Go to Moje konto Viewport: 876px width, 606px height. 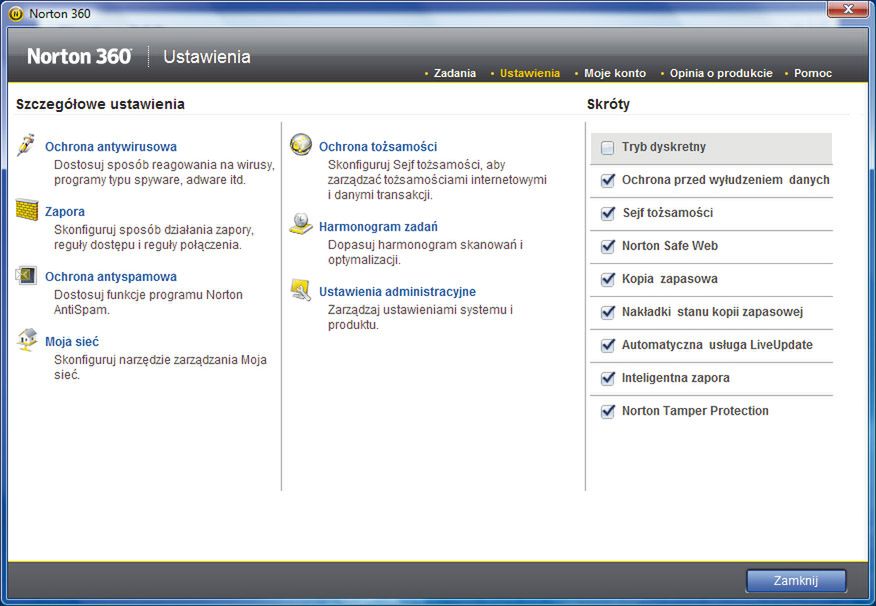615,73
